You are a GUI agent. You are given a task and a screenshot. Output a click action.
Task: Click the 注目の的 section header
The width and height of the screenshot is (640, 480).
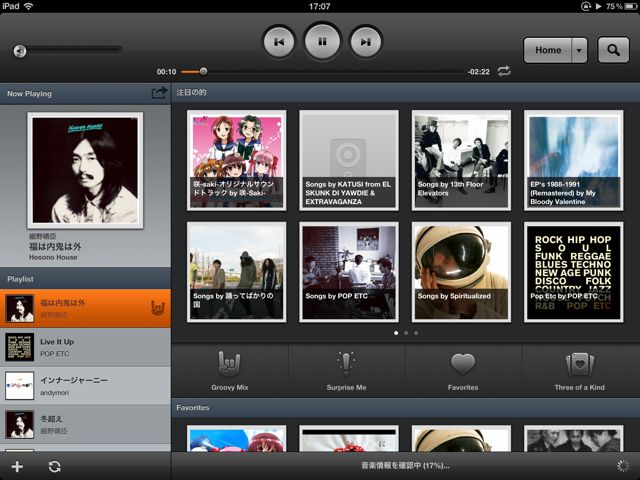(x=406, y=93)
